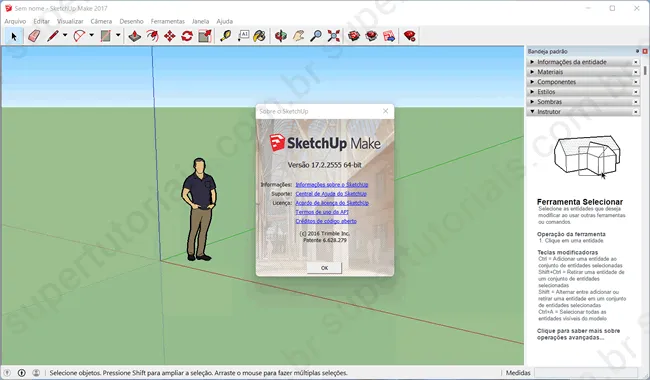Click the Send to LayOut icon
The width and height of the screenshot is (650, 380).
pyautogui.click(x=389, y=36)
